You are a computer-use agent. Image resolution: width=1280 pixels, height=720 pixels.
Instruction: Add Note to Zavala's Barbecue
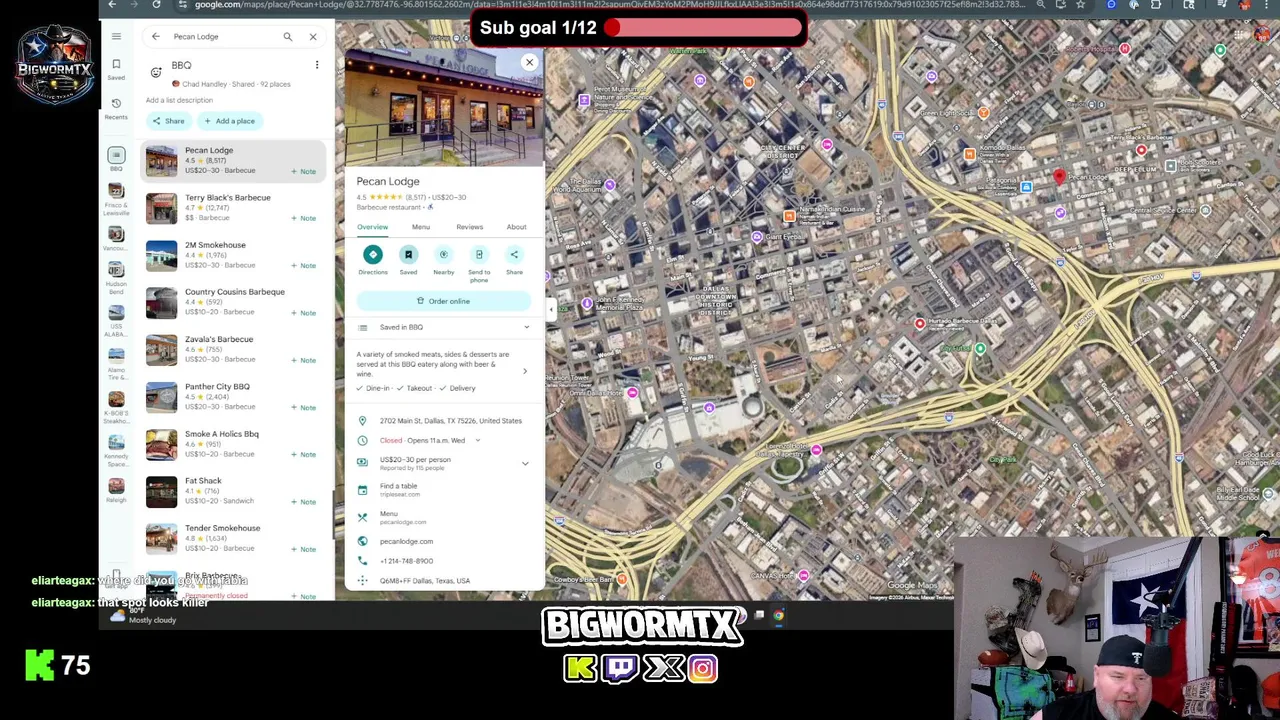click(304, 360)
